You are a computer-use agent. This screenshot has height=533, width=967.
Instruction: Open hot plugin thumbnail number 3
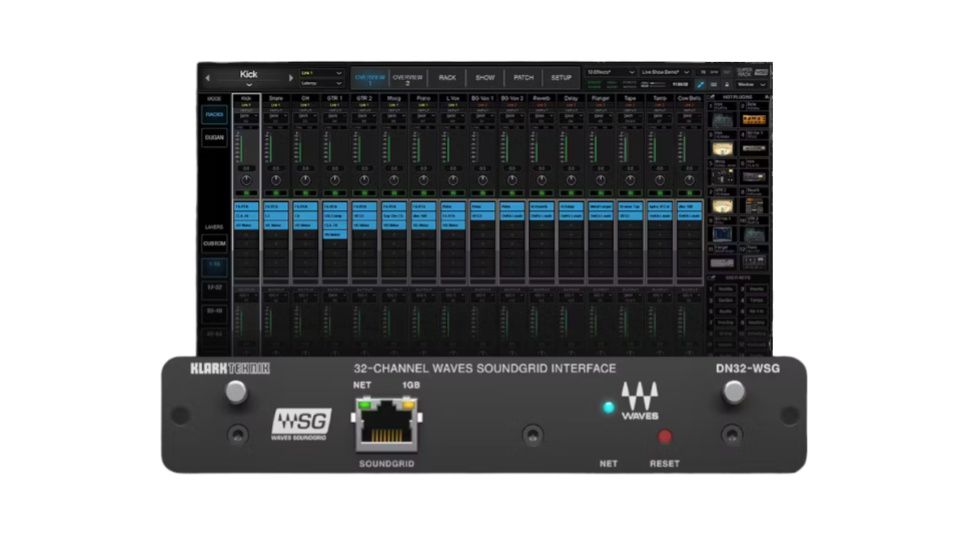pyautogui.click(x=722, y=148)
